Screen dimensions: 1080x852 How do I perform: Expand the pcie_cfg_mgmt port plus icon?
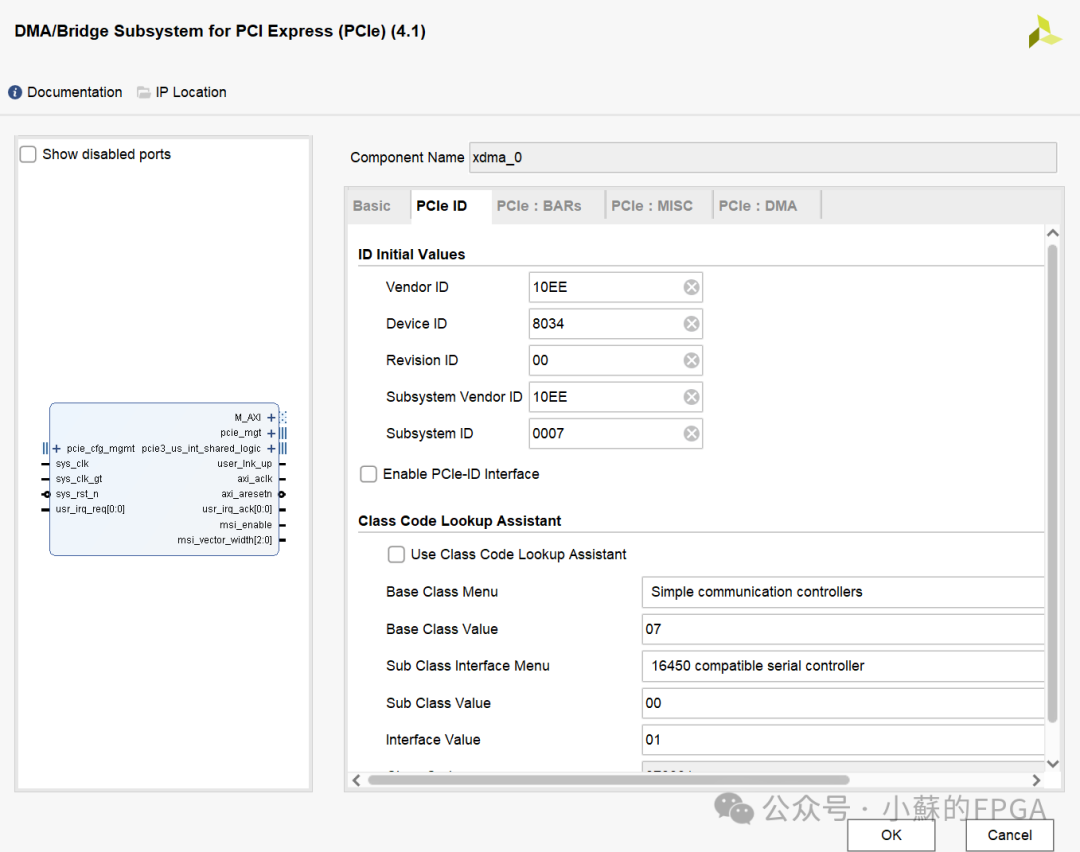56,448
